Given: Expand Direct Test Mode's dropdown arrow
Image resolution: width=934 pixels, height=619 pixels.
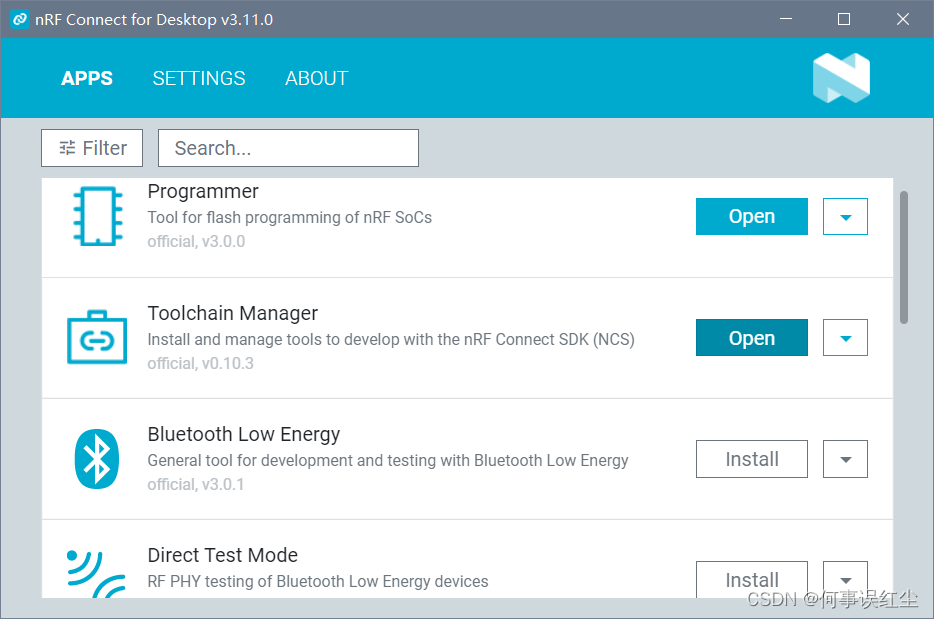Looking at the screenshot, I should click(845, 579).
